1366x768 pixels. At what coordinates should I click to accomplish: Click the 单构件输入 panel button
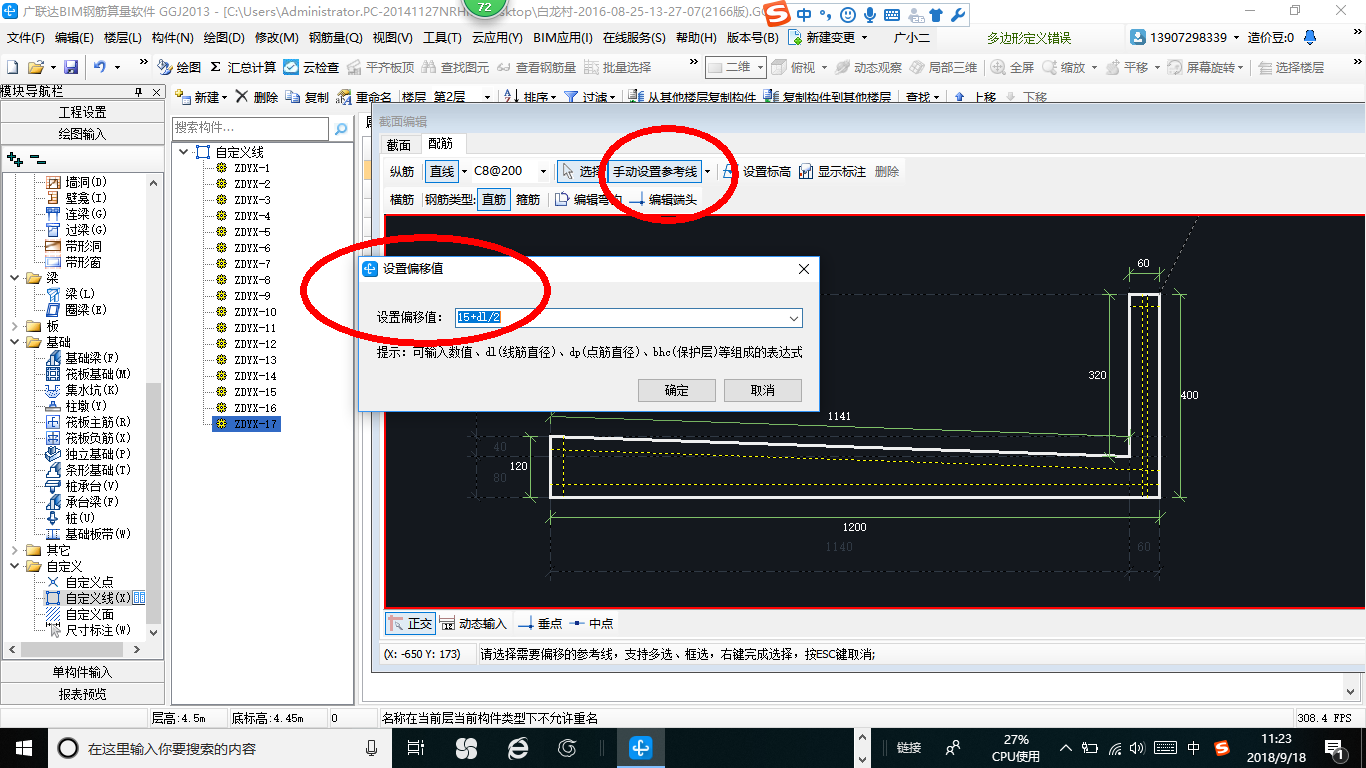(x=82, y=672)
